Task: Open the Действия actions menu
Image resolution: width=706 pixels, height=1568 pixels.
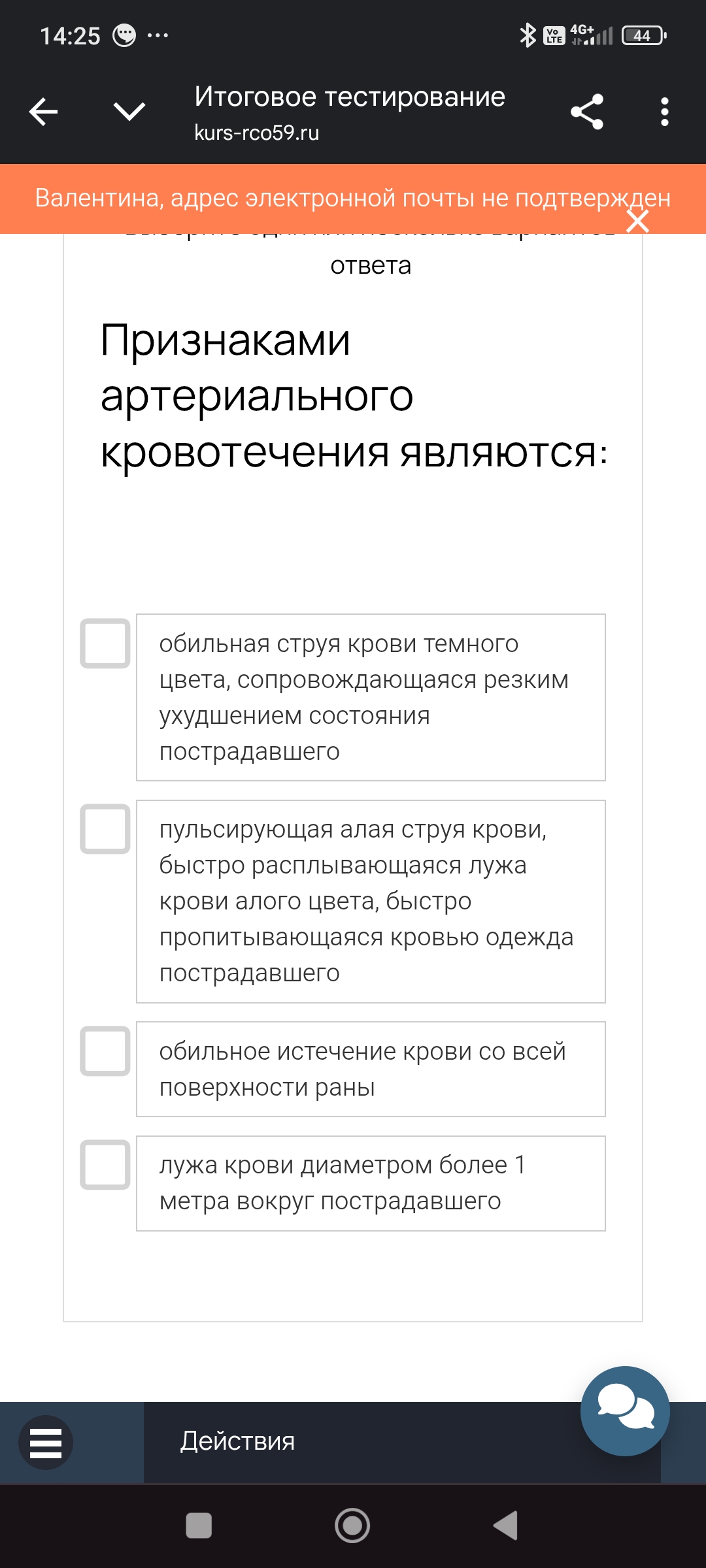Action: tap(237, 1441)
